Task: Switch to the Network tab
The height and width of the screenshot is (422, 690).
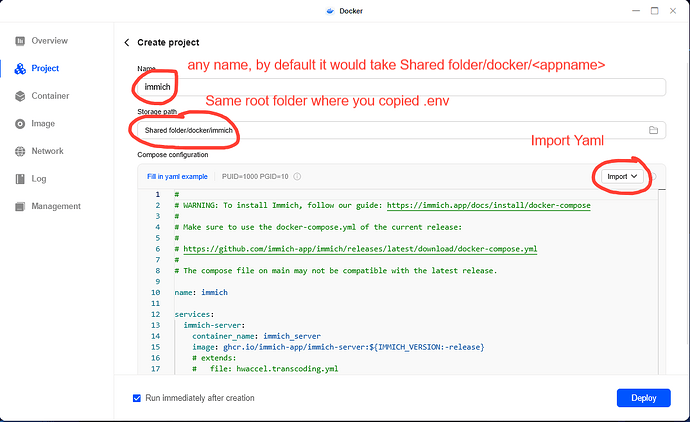Action: [48, 151]
